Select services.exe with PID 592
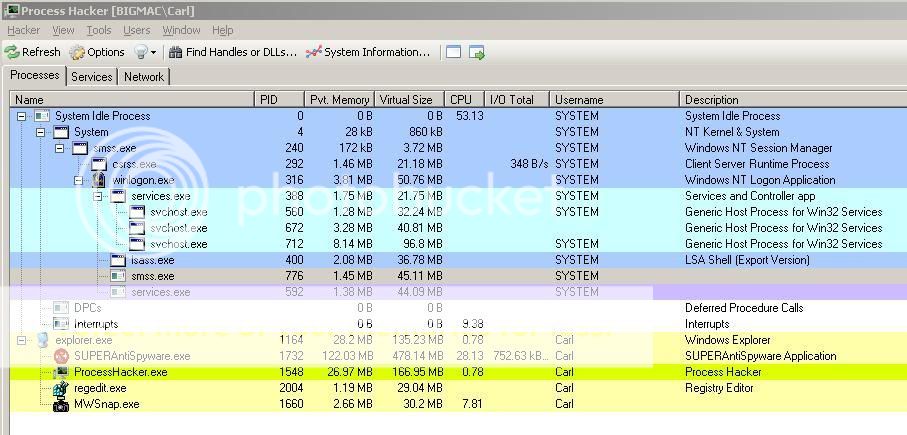Image resolution: width=907 pixels, height=435 pixels. [458, 292]
